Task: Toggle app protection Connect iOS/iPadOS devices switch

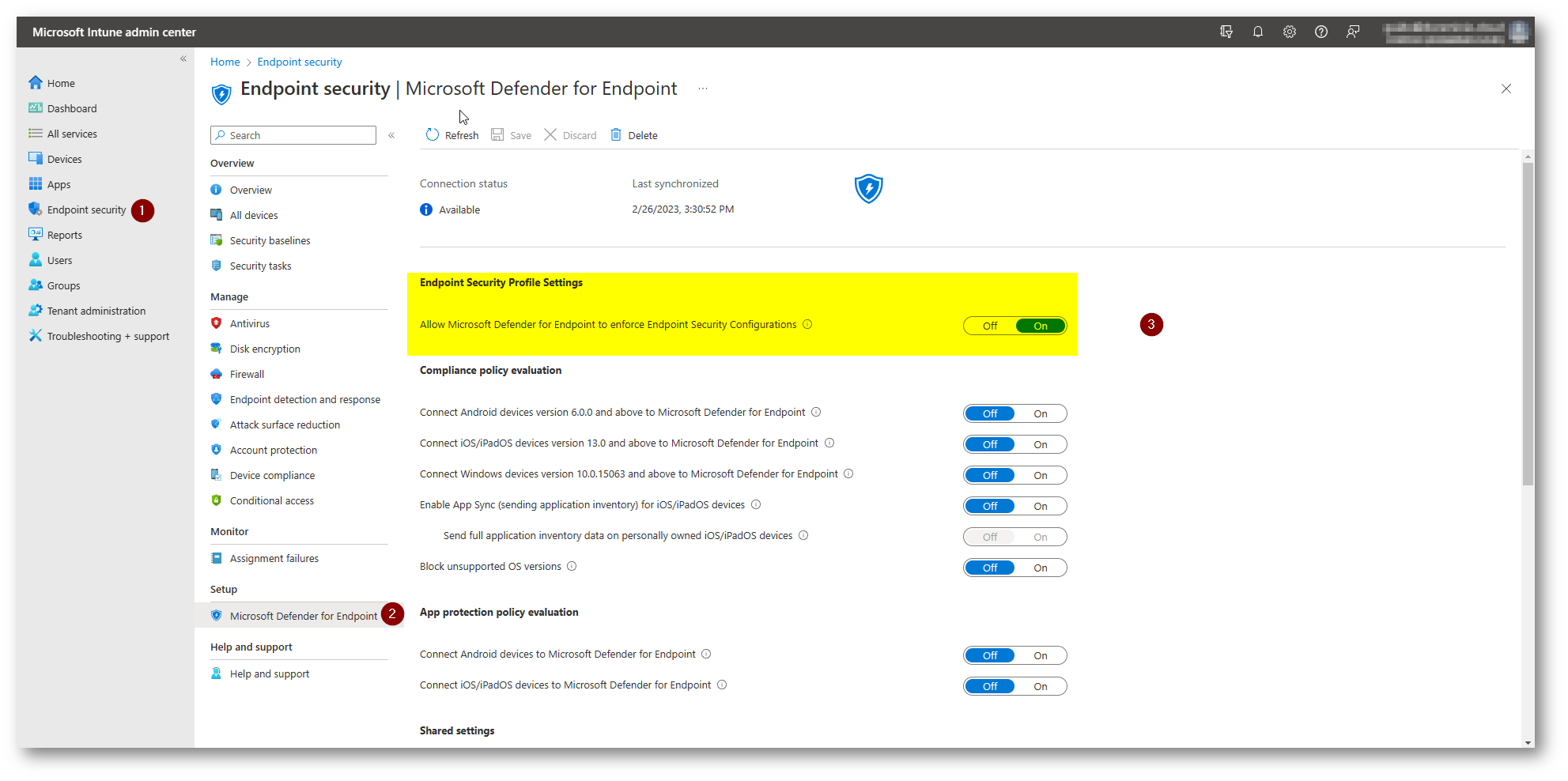Action: pos(1015,686)
